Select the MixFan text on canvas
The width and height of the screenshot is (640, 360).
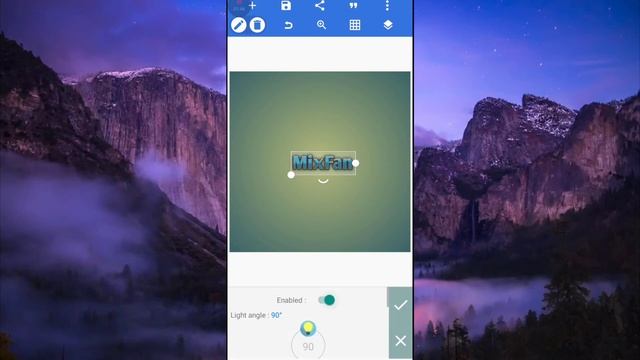[x=322, y=163]
